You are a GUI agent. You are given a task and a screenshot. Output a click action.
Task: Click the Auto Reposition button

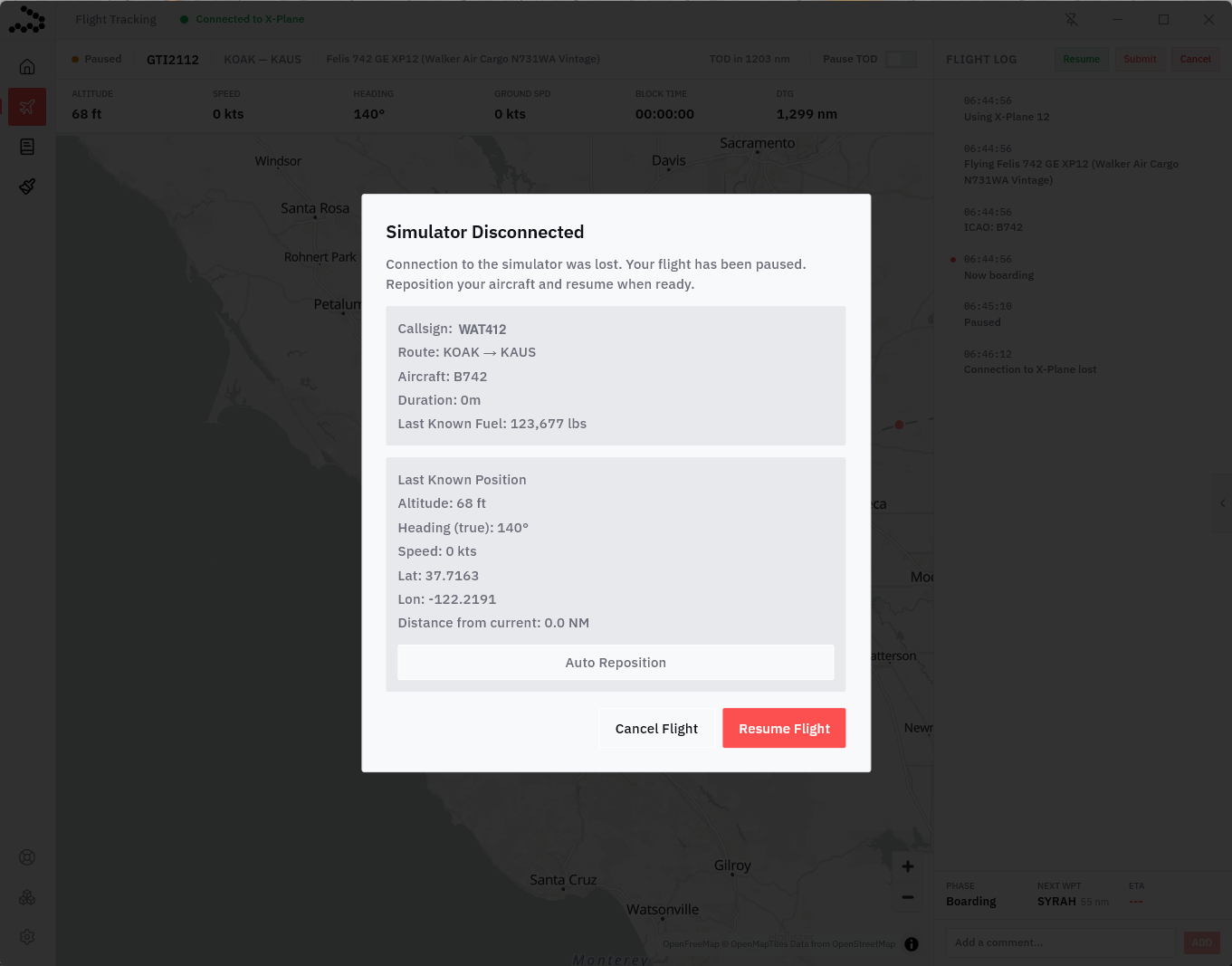616,663
